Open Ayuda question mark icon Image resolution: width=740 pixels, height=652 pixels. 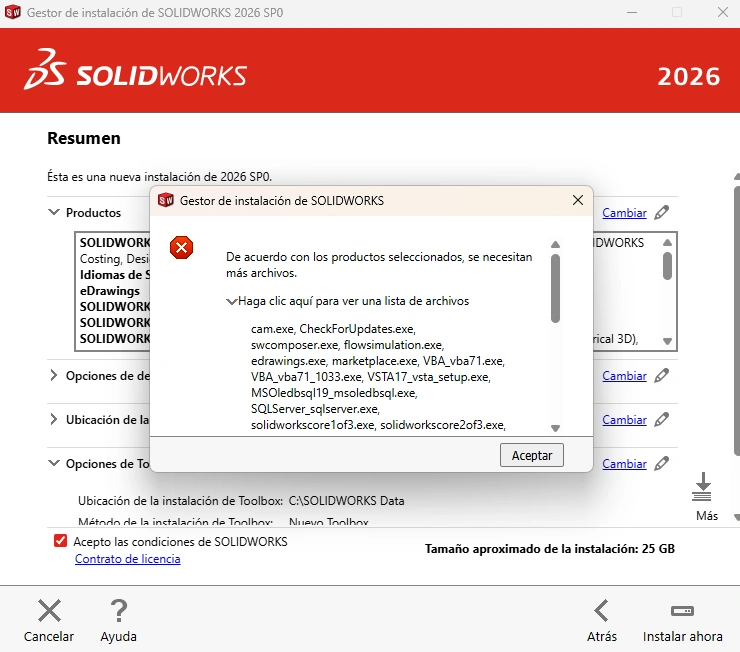[118, 610]
